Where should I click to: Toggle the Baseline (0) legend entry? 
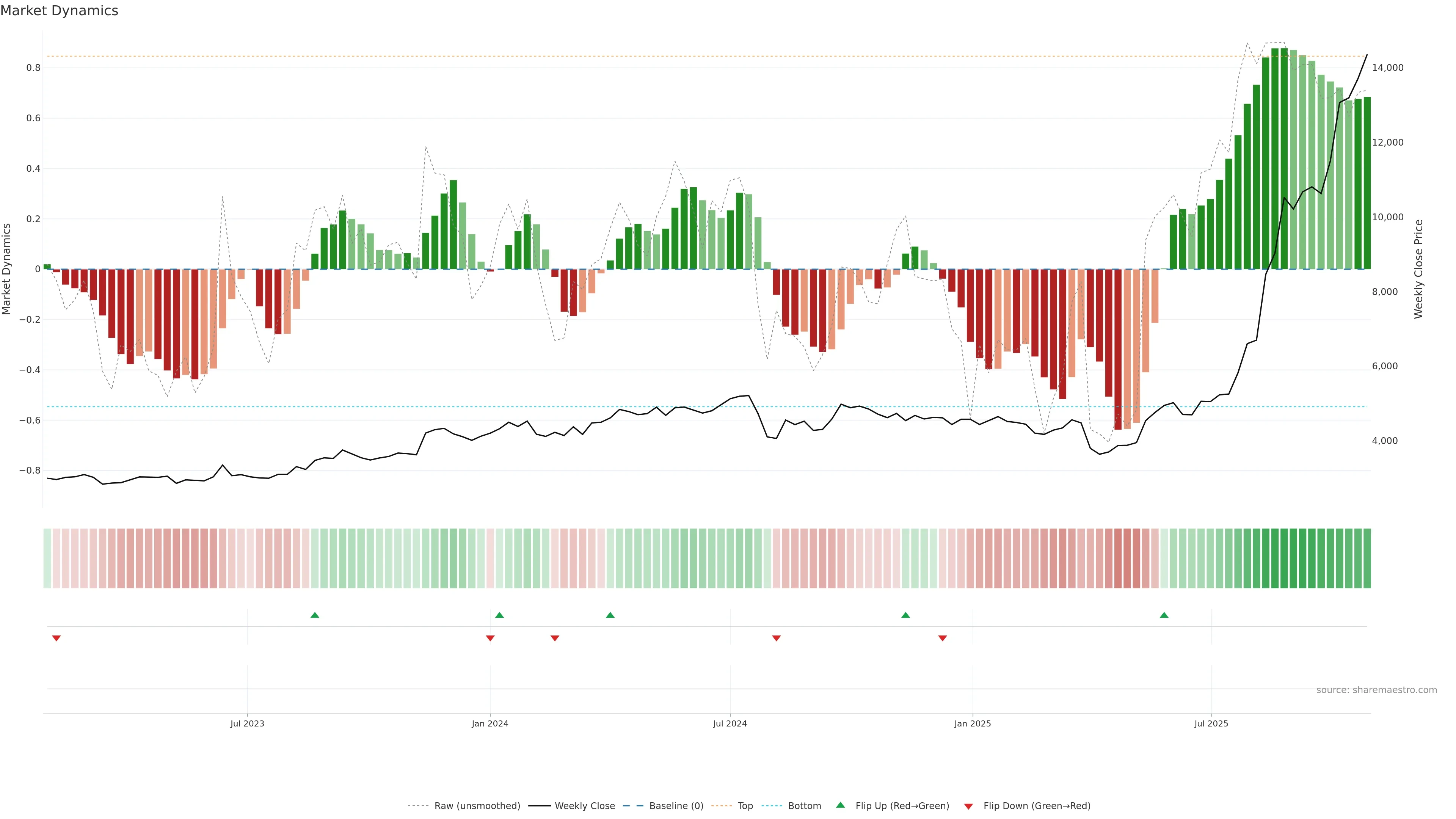pos(676,806)
